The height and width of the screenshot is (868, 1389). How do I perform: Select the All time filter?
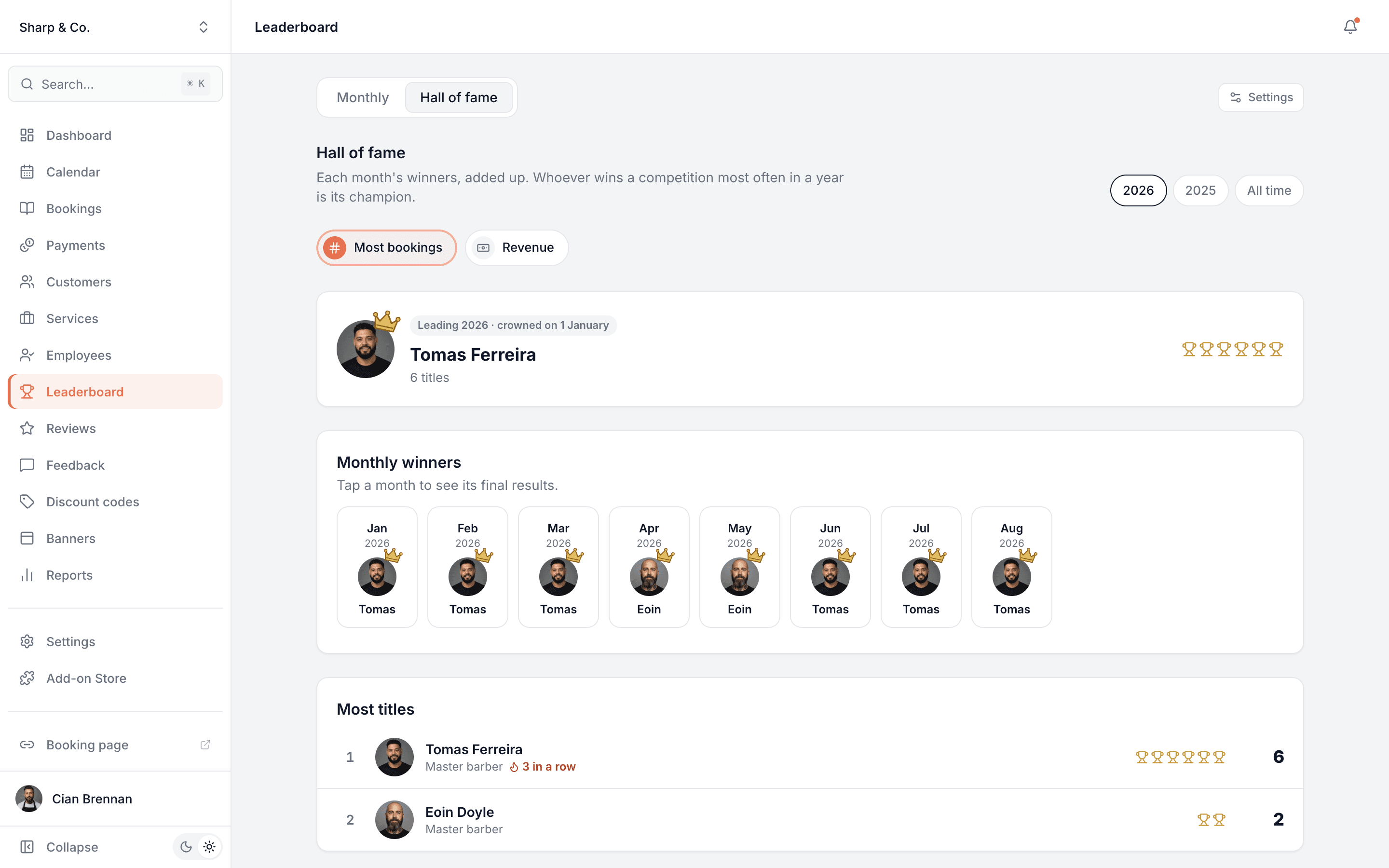tap(1269, 190)
